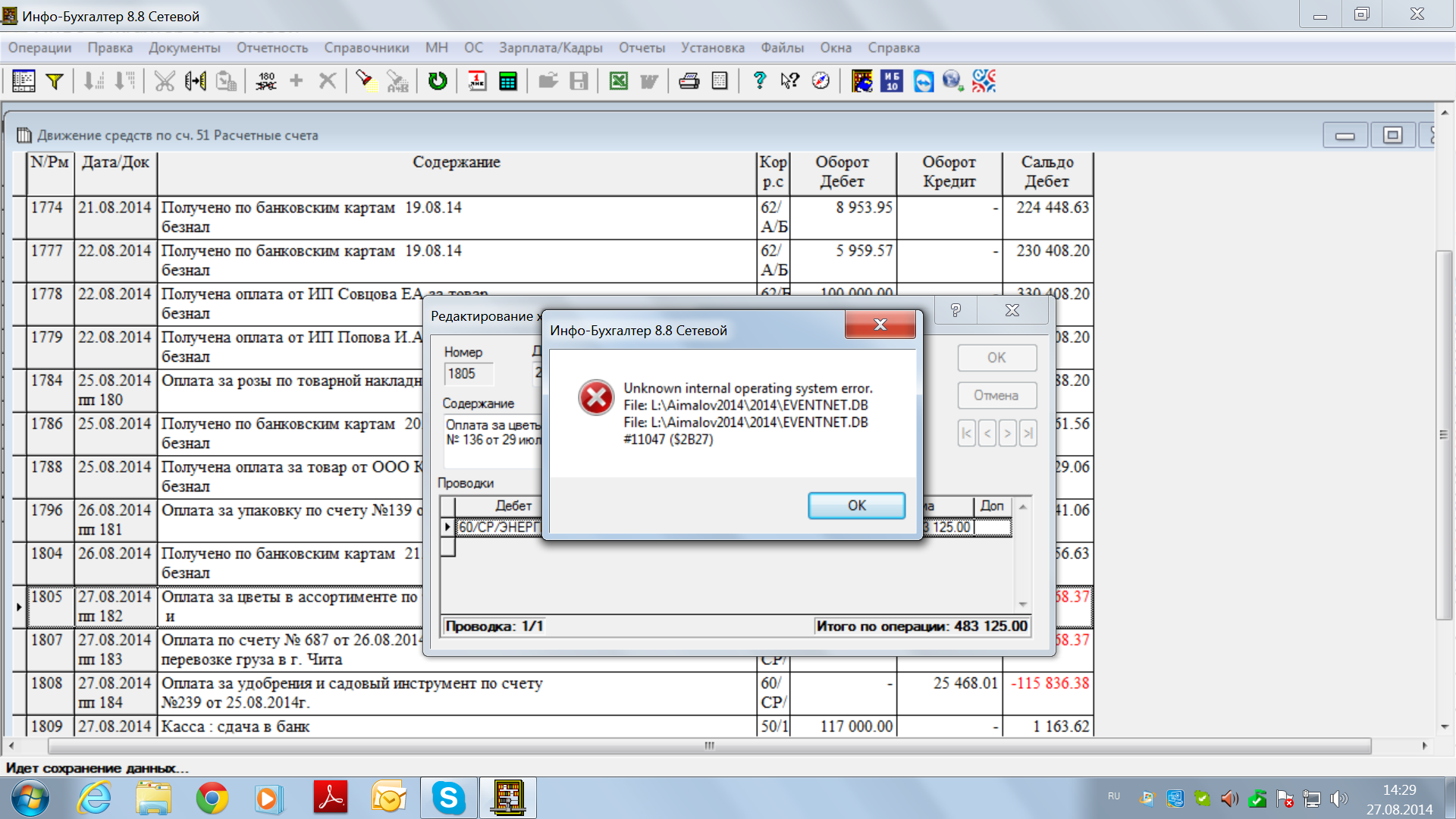Open the calendar date icon
This screenshot has height=819, width=1456.
pyautogui.click(x=477, y=80)
